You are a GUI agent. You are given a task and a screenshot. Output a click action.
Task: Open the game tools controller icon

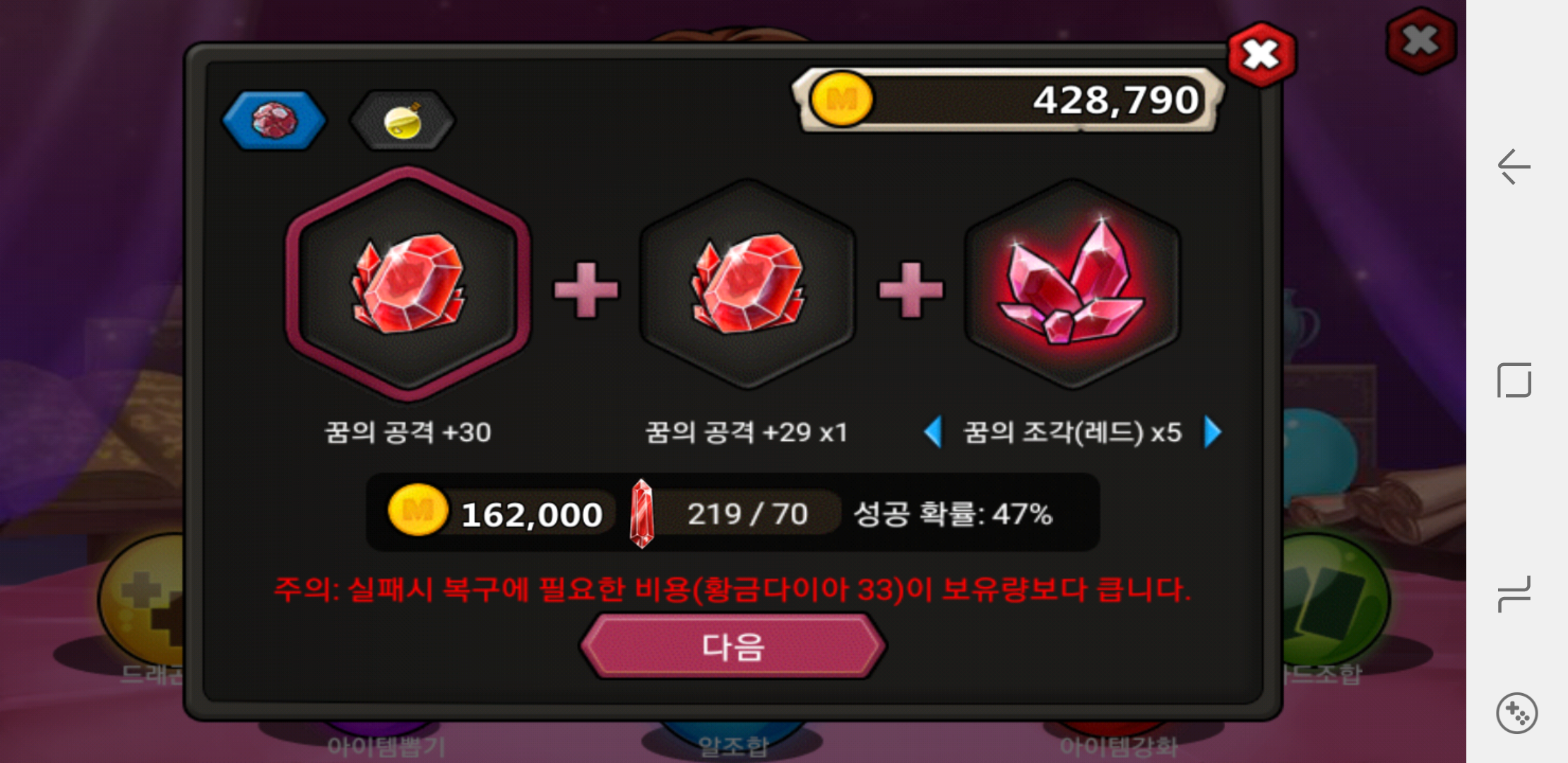pos(1516,714)
